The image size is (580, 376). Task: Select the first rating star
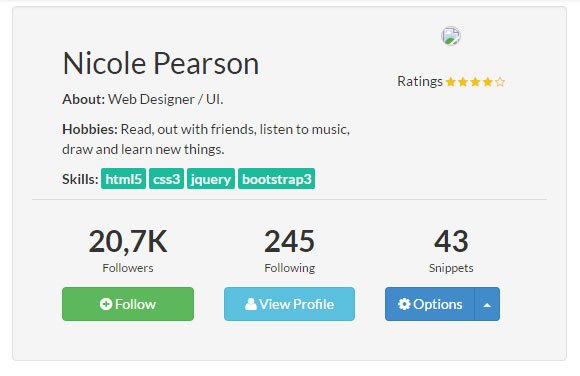(451, 81)
